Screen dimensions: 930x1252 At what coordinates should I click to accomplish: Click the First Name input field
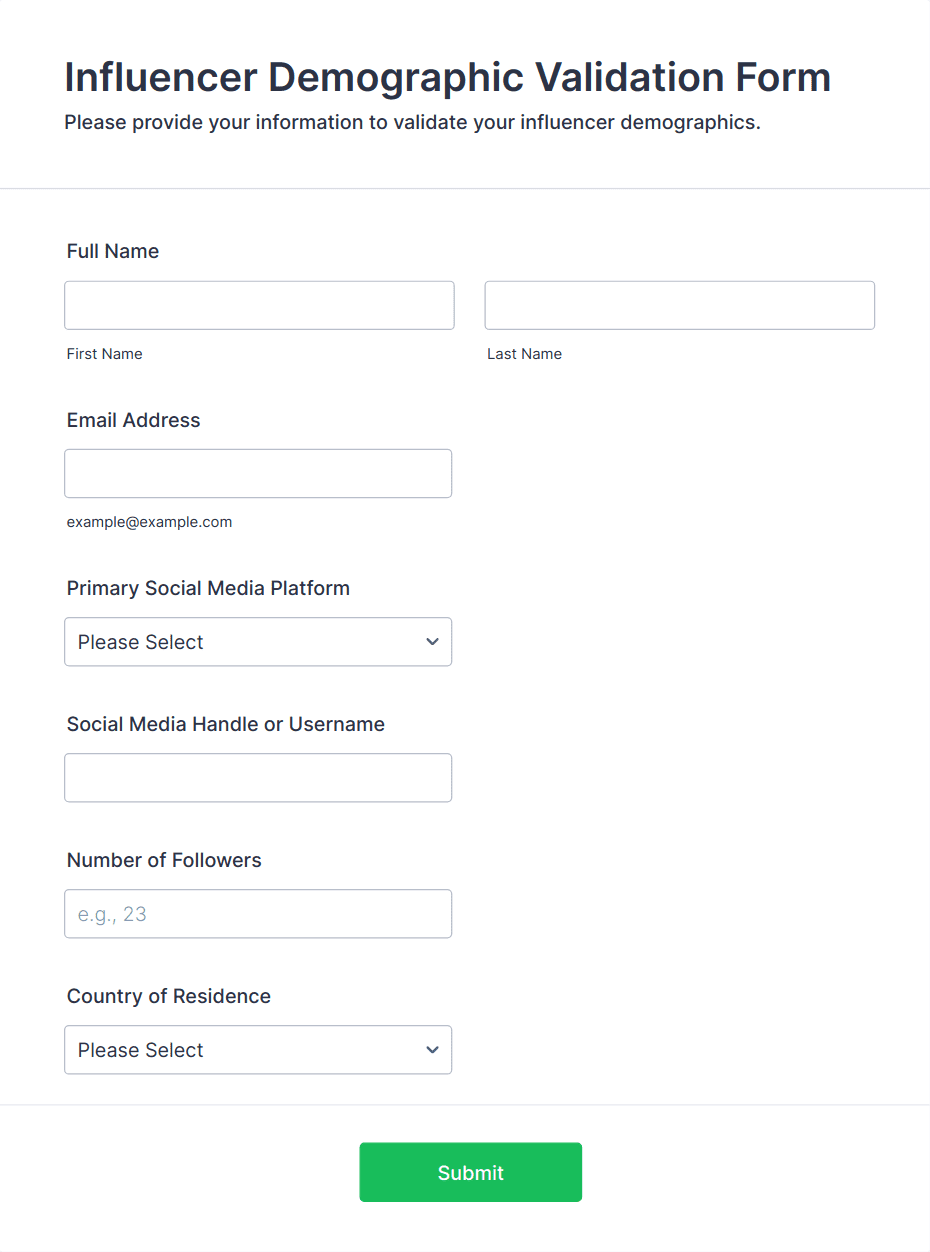(x=259, y=305)
